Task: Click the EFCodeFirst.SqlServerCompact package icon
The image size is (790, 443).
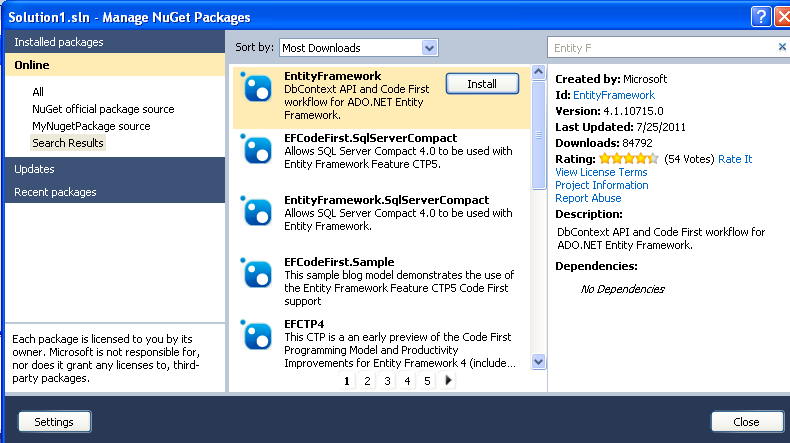Action: point(258,147)
